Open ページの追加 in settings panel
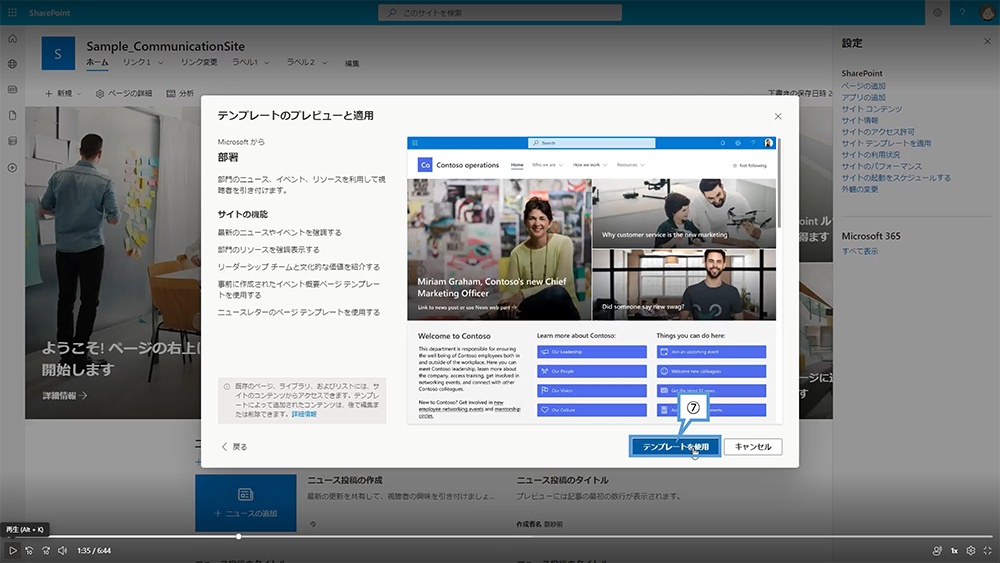Screen dimensions: 1000x563 [x=864, y=85]
